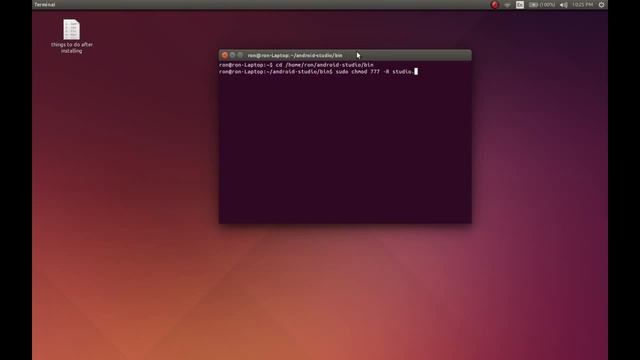Open the red recorder indicator in top panel
The height and width of the screenshot is (360, 640).
pyautogui.click(x=494, y=5)
